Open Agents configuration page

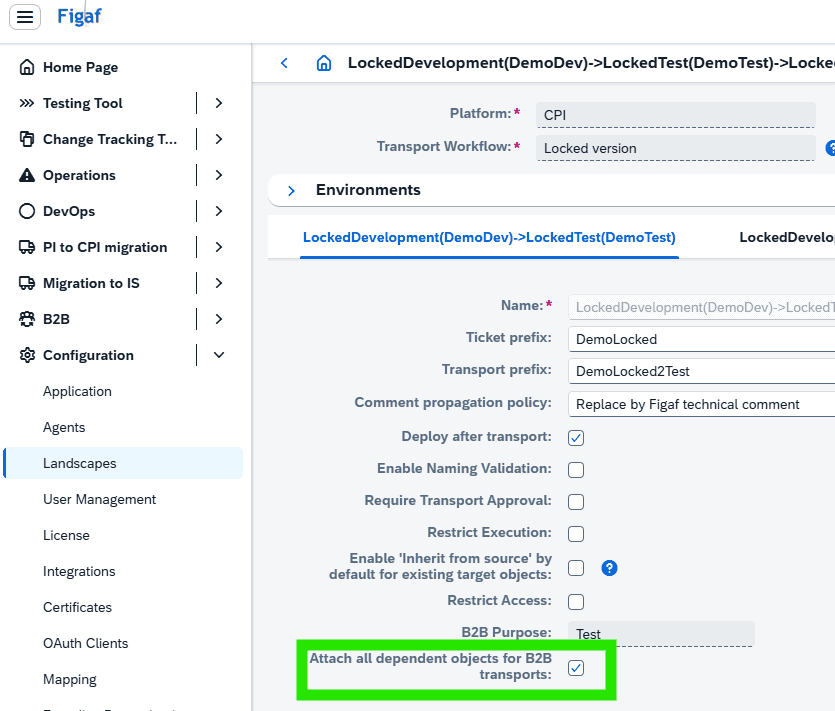(64, 427)
